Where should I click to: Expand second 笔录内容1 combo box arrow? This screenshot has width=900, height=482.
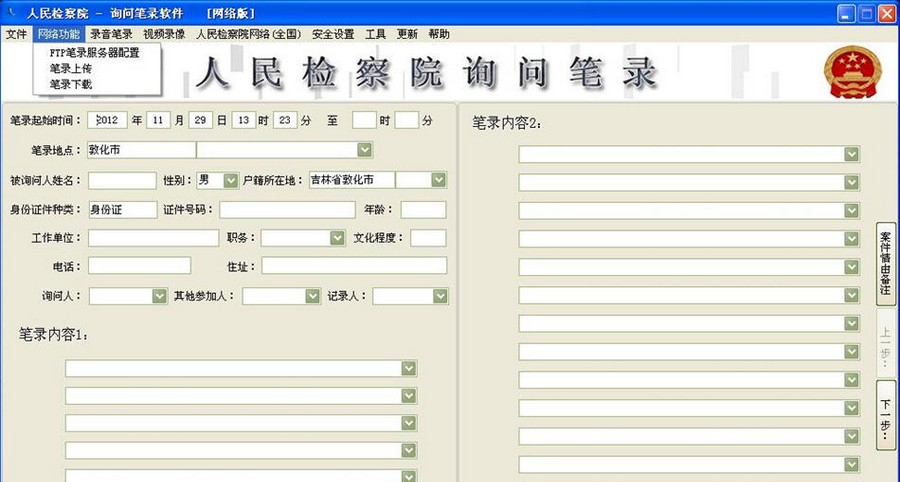[x=409, y=396]
